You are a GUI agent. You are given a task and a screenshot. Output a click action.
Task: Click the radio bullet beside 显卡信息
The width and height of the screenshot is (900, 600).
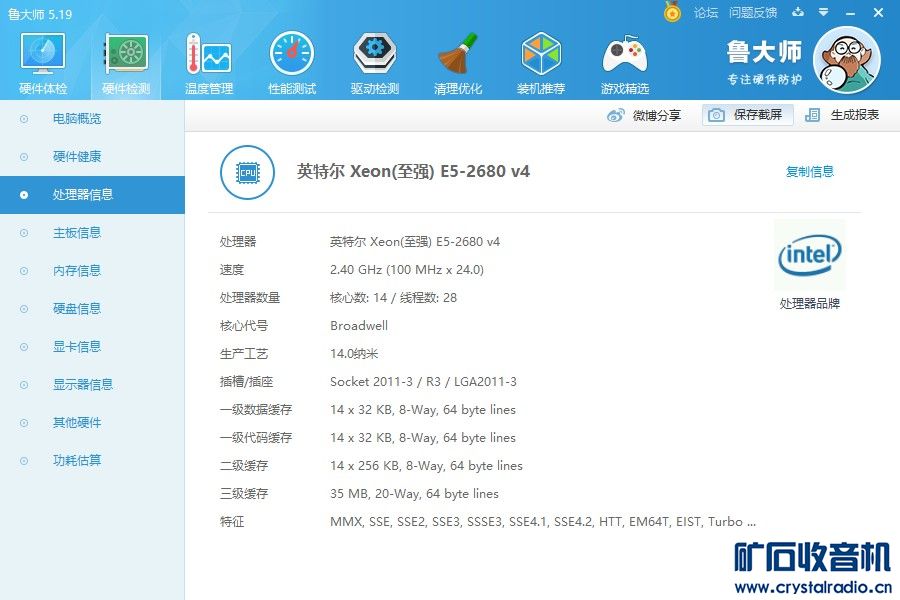(24, 346)
